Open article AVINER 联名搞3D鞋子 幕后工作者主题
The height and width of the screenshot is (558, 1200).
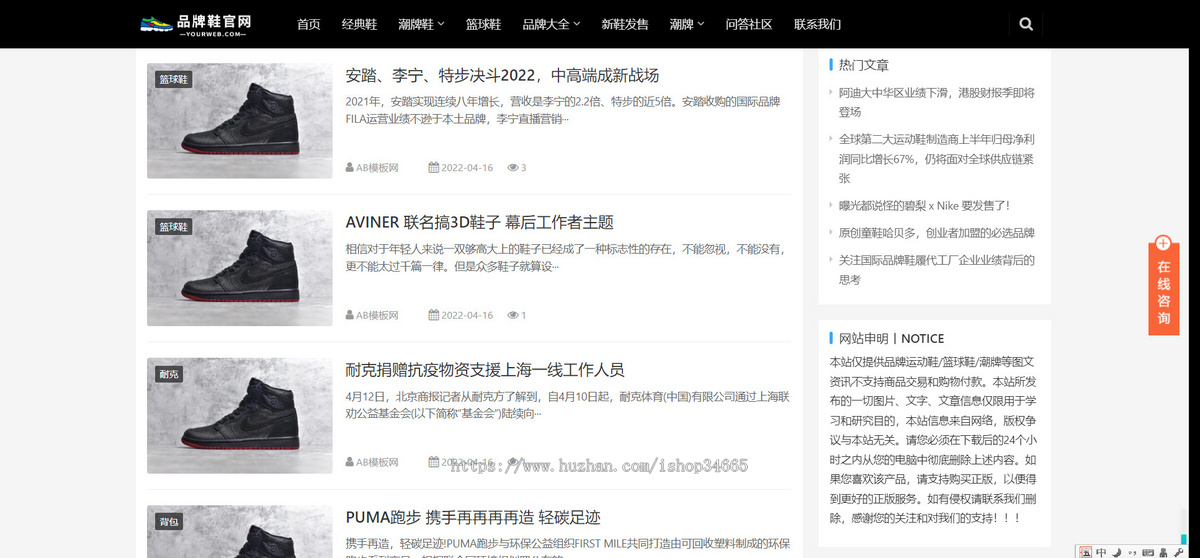pos(479,222)
